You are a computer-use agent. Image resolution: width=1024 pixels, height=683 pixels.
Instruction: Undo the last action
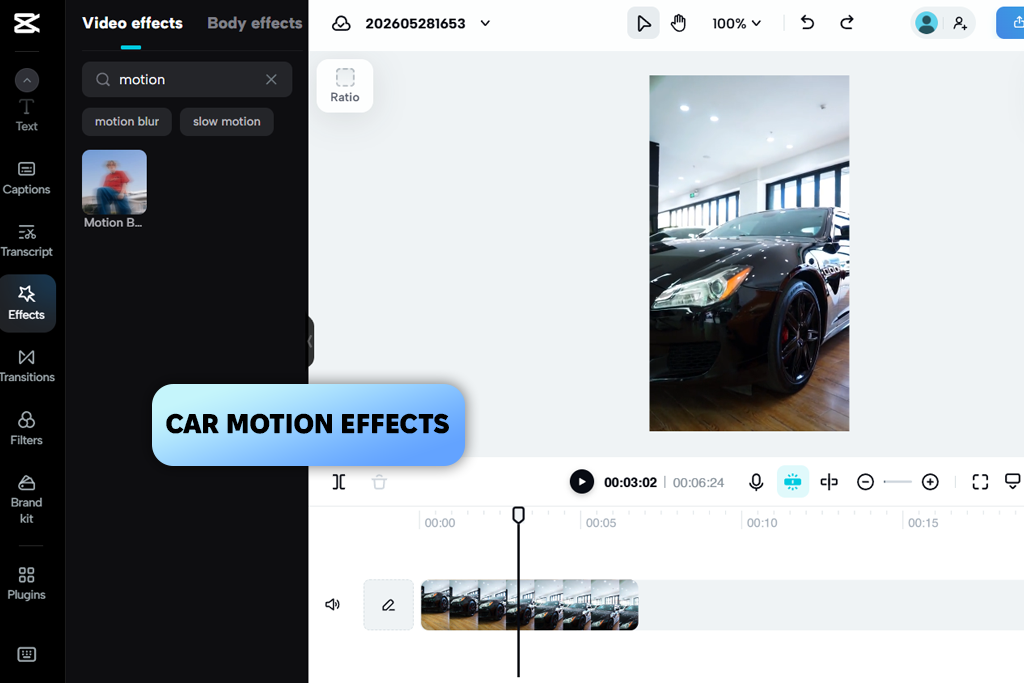[807, 23]
